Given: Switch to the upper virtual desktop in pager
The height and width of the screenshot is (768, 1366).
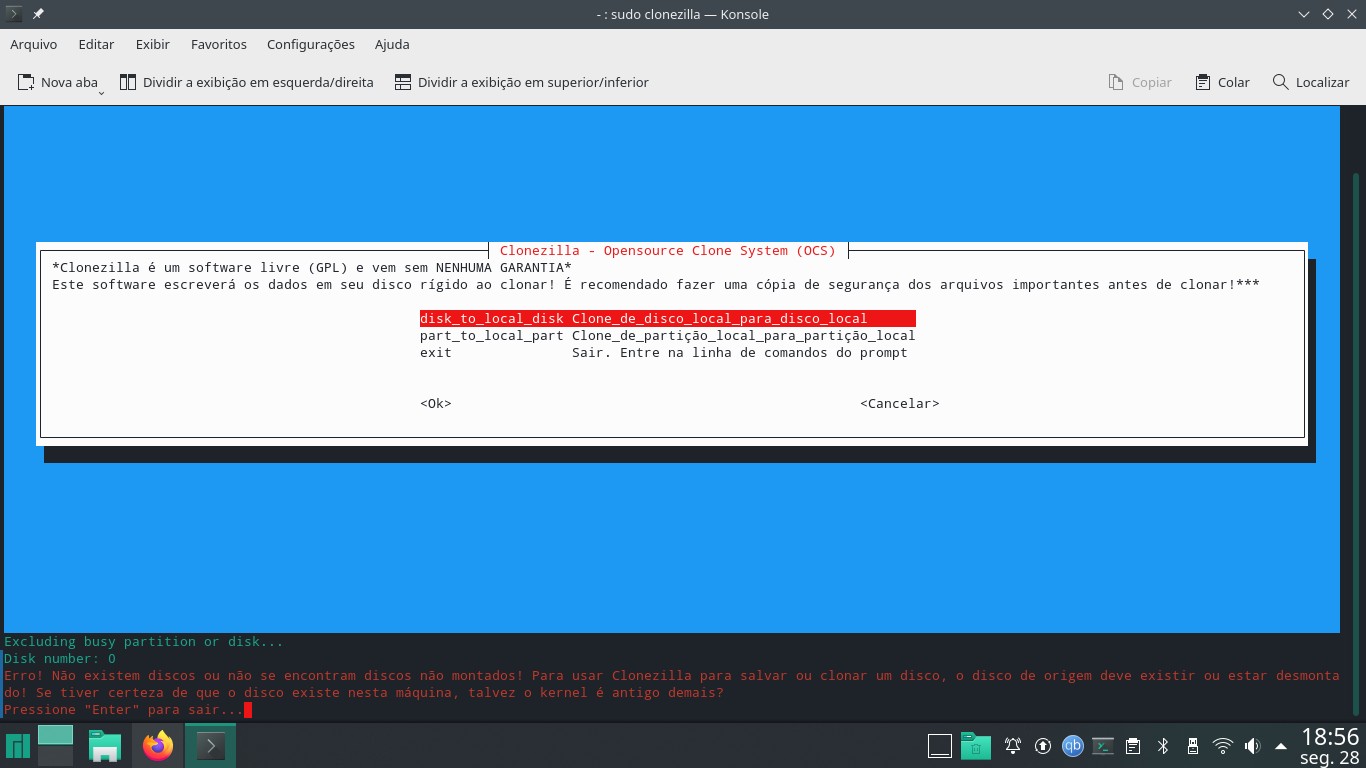Looking at the screenshot, I should coord(56,735).
